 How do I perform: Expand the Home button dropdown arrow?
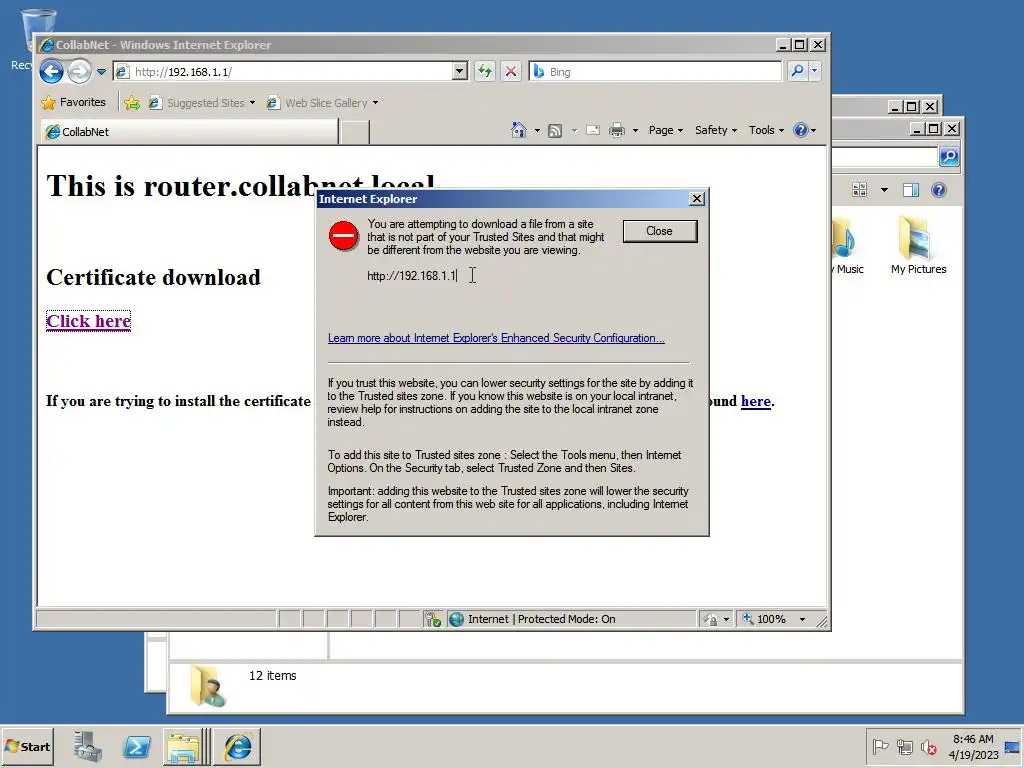[x=537, y=131]
